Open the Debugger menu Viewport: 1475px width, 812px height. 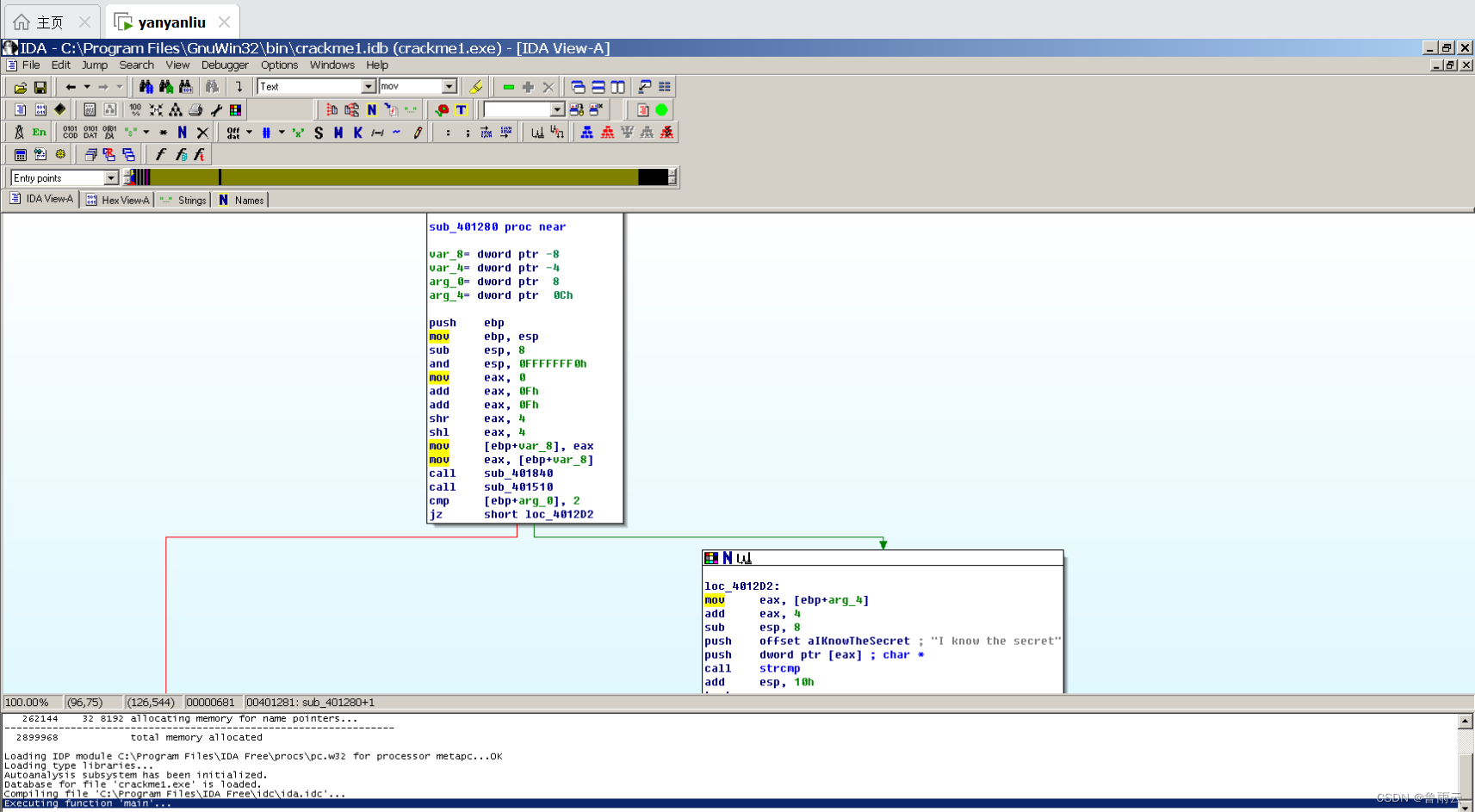tap(225, 65)
